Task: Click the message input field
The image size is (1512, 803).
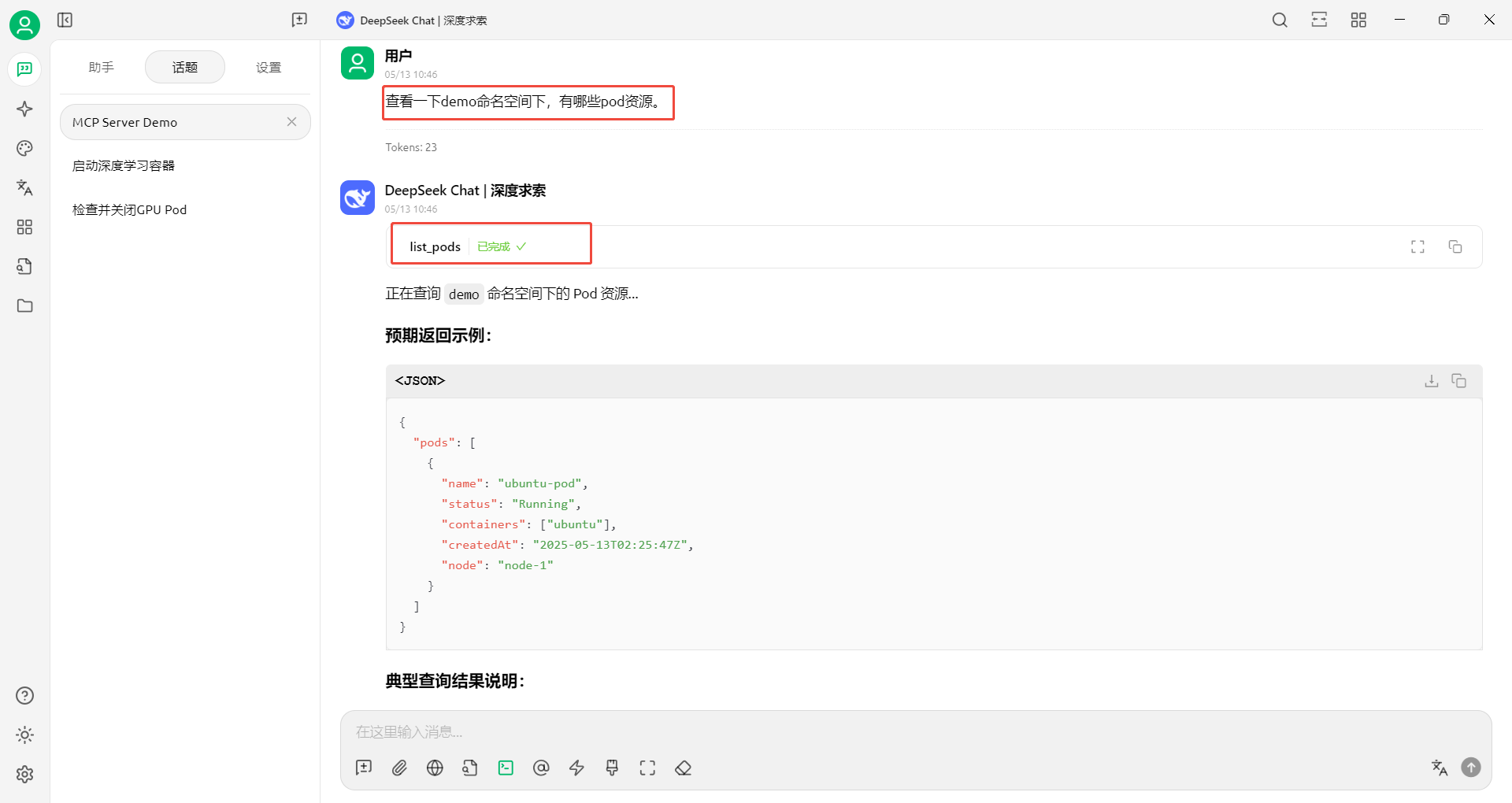Action: click(x=866, y=732)
